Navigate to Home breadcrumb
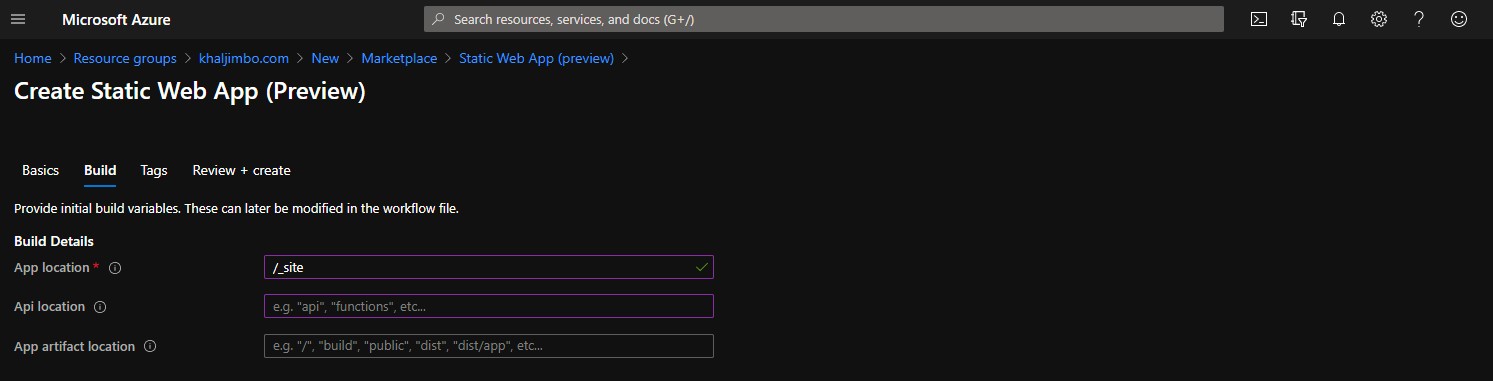 click(33, 58)
